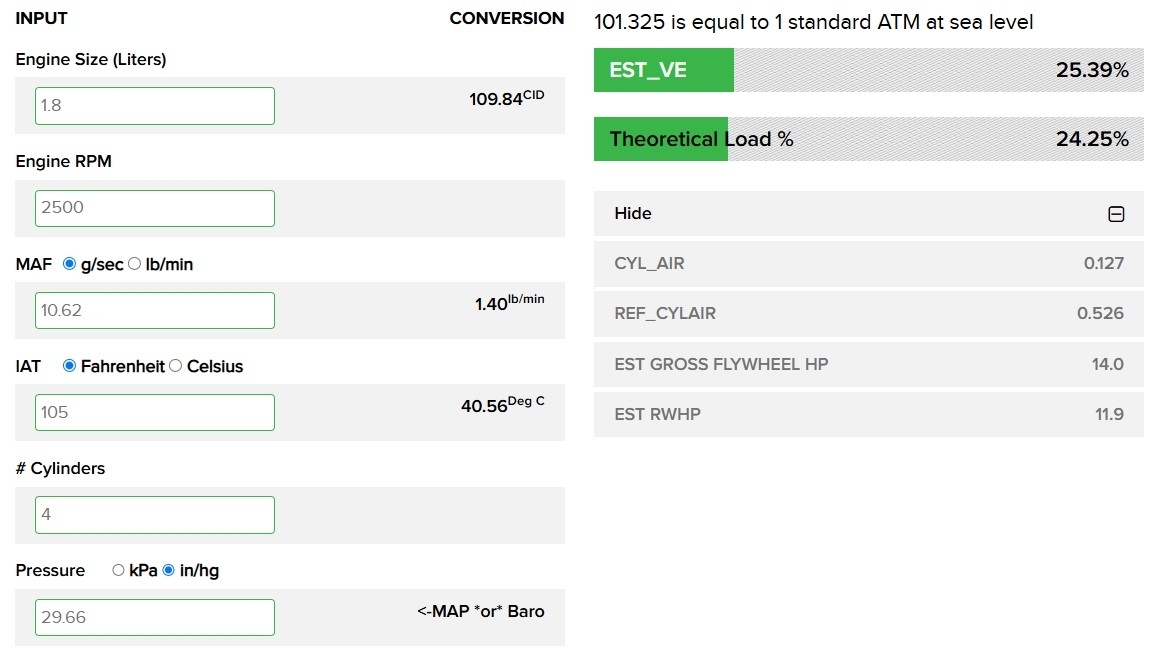1169x655 pixels.
Task: Click the Engine Size liters field
Action: [x=155, y=106]
